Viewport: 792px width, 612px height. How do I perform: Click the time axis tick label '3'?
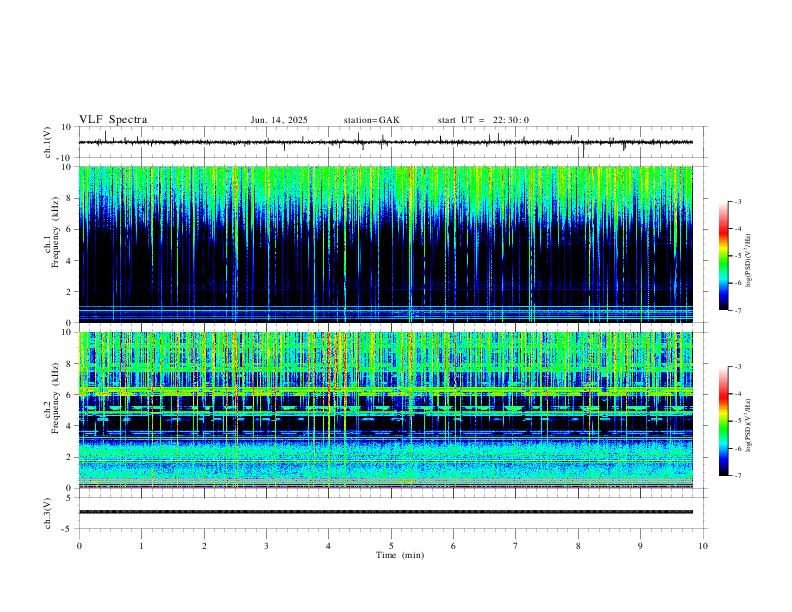click(x=266, y=546)
